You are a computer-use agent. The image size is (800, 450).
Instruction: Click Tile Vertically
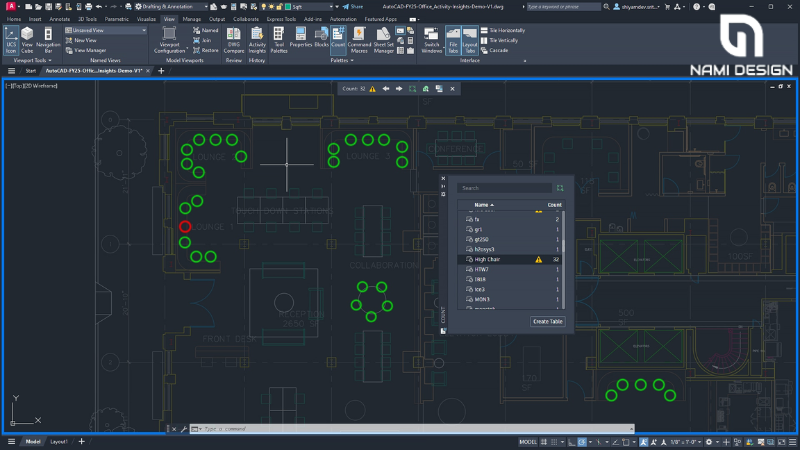click(499, 40)
